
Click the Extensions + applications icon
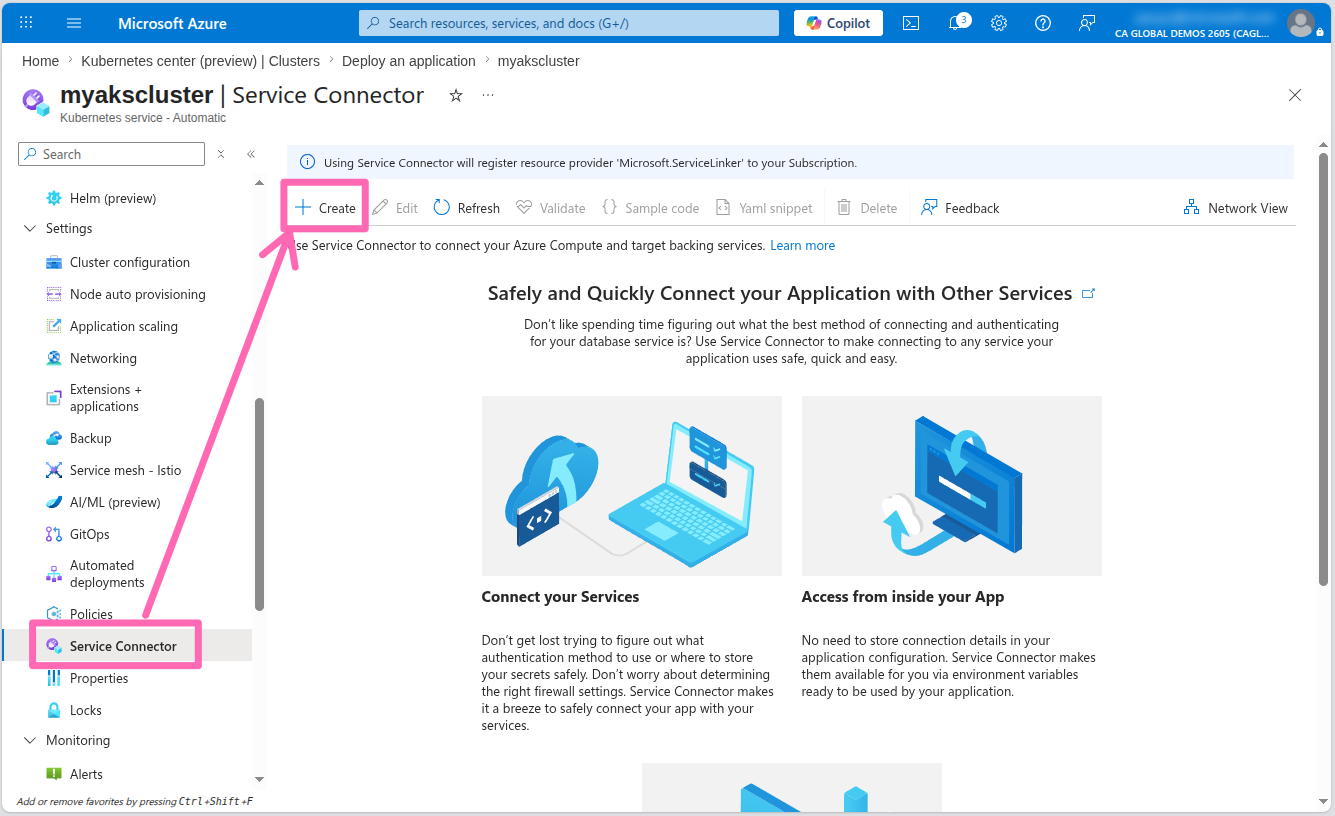click(x=54, y=398)
